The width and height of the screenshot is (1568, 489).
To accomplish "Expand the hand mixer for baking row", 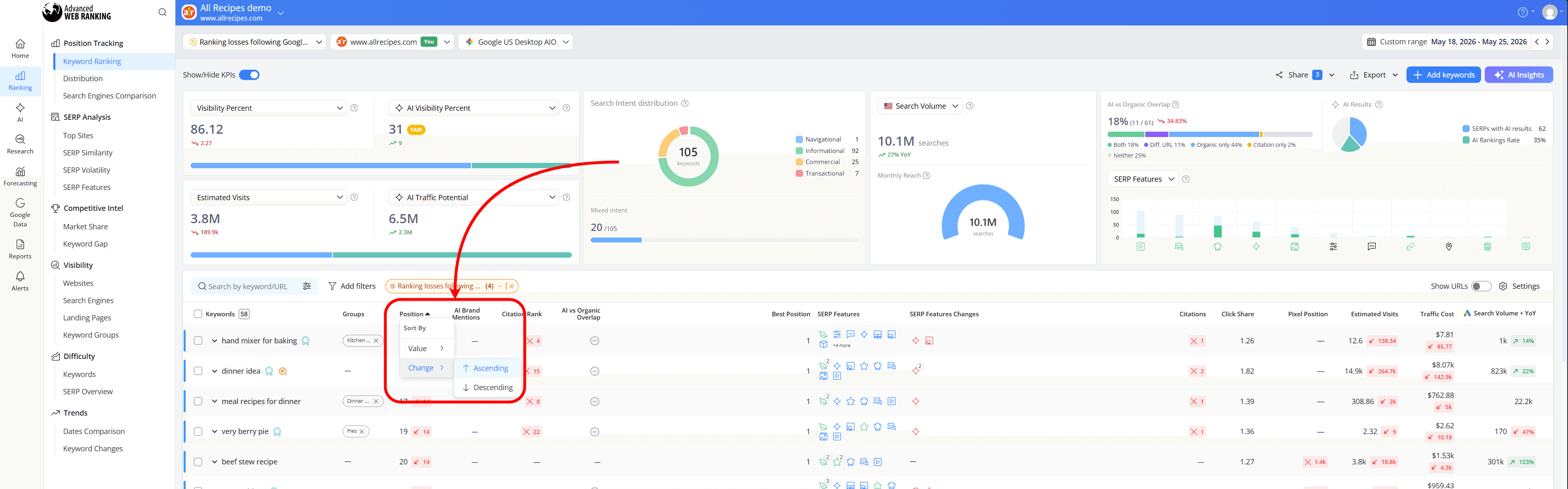I will tap(214, 341).
